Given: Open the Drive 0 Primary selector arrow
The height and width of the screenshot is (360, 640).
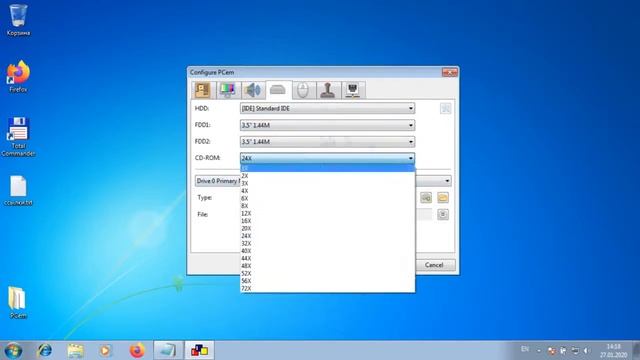Looking at the screenshot, I should [x=447, y=181].
